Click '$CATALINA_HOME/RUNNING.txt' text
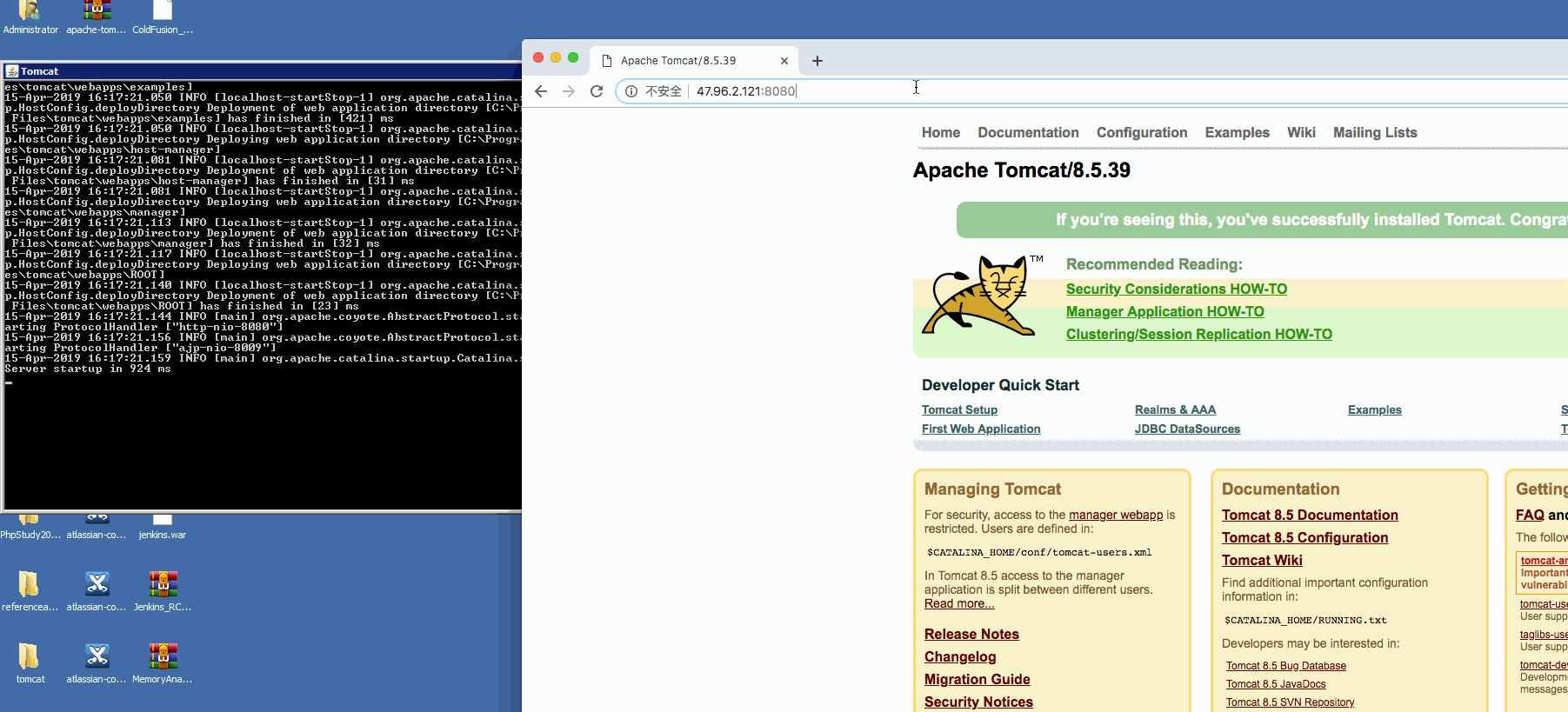1568x712 pixels. pyautogui.click(x=1305, y=620)
